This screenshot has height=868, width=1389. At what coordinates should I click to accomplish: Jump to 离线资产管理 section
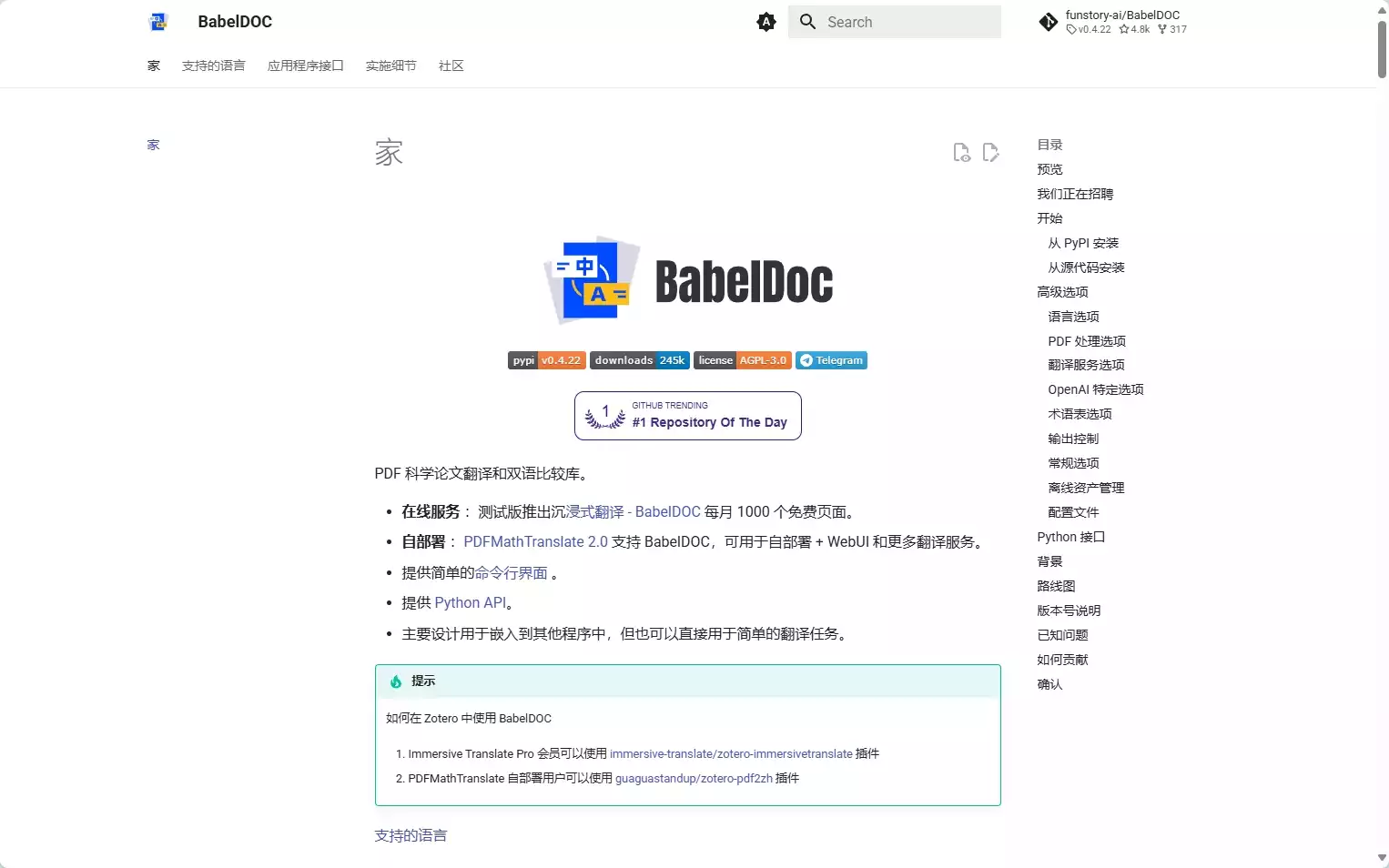1086,488
